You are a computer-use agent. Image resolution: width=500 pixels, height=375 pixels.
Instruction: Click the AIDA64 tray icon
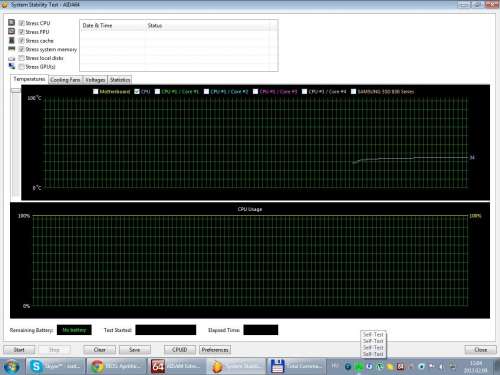tap(400, 367)
